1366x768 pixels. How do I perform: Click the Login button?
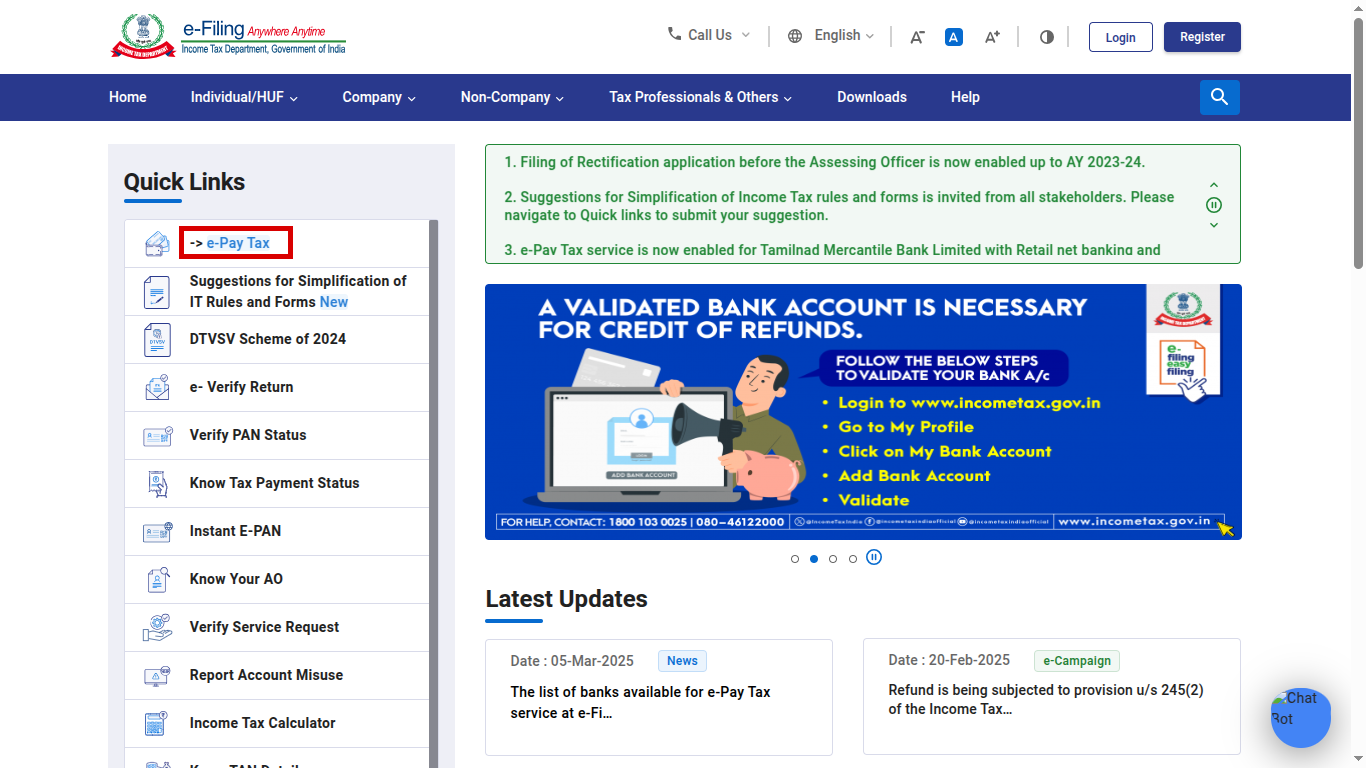(x=1120, y=37)
